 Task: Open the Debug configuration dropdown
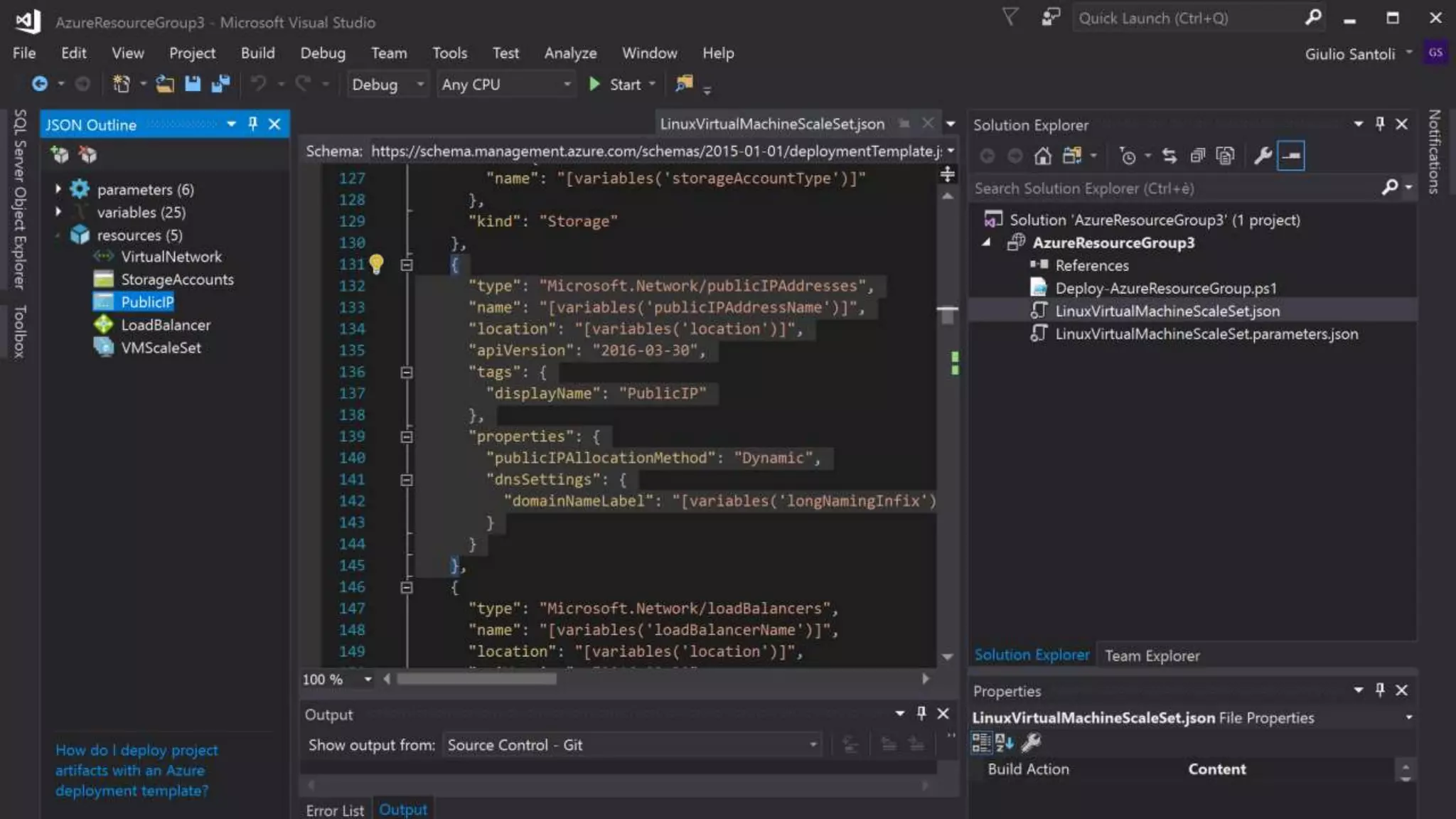tap(387, 85)
